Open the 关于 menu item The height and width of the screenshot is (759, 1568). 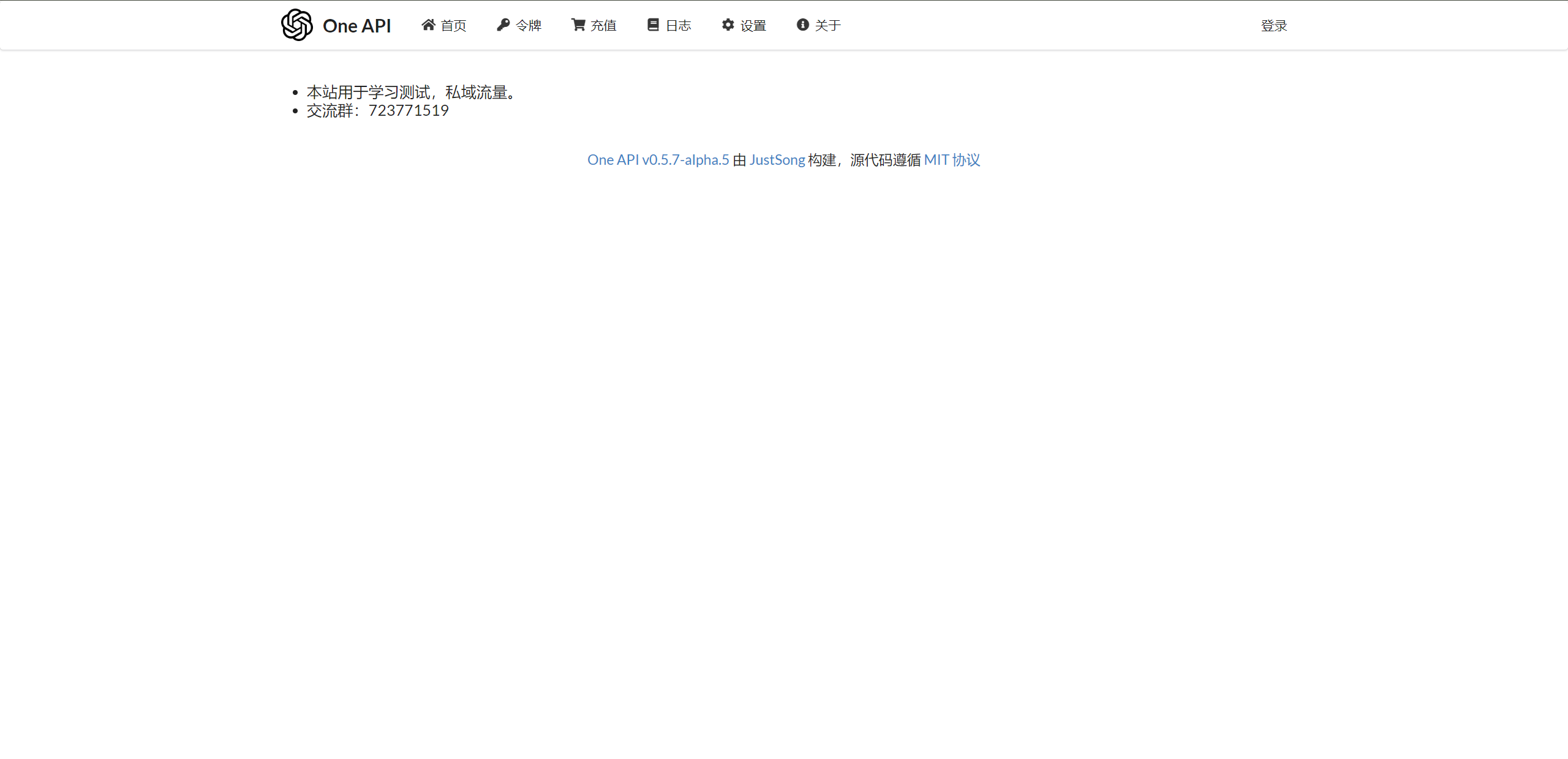pyautogui.click(x=827, y=25)
